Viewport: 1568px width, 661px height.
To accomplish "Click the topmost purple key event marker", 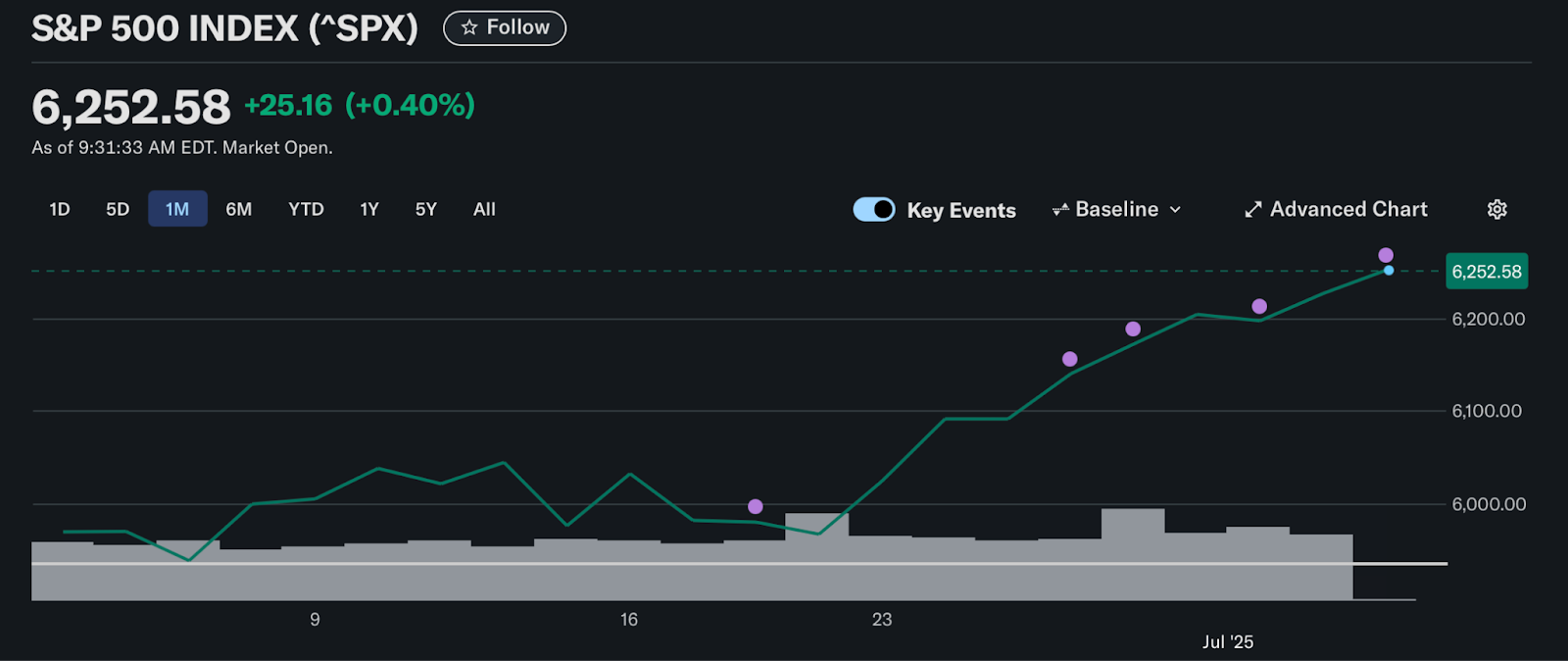I will 1386,255.
